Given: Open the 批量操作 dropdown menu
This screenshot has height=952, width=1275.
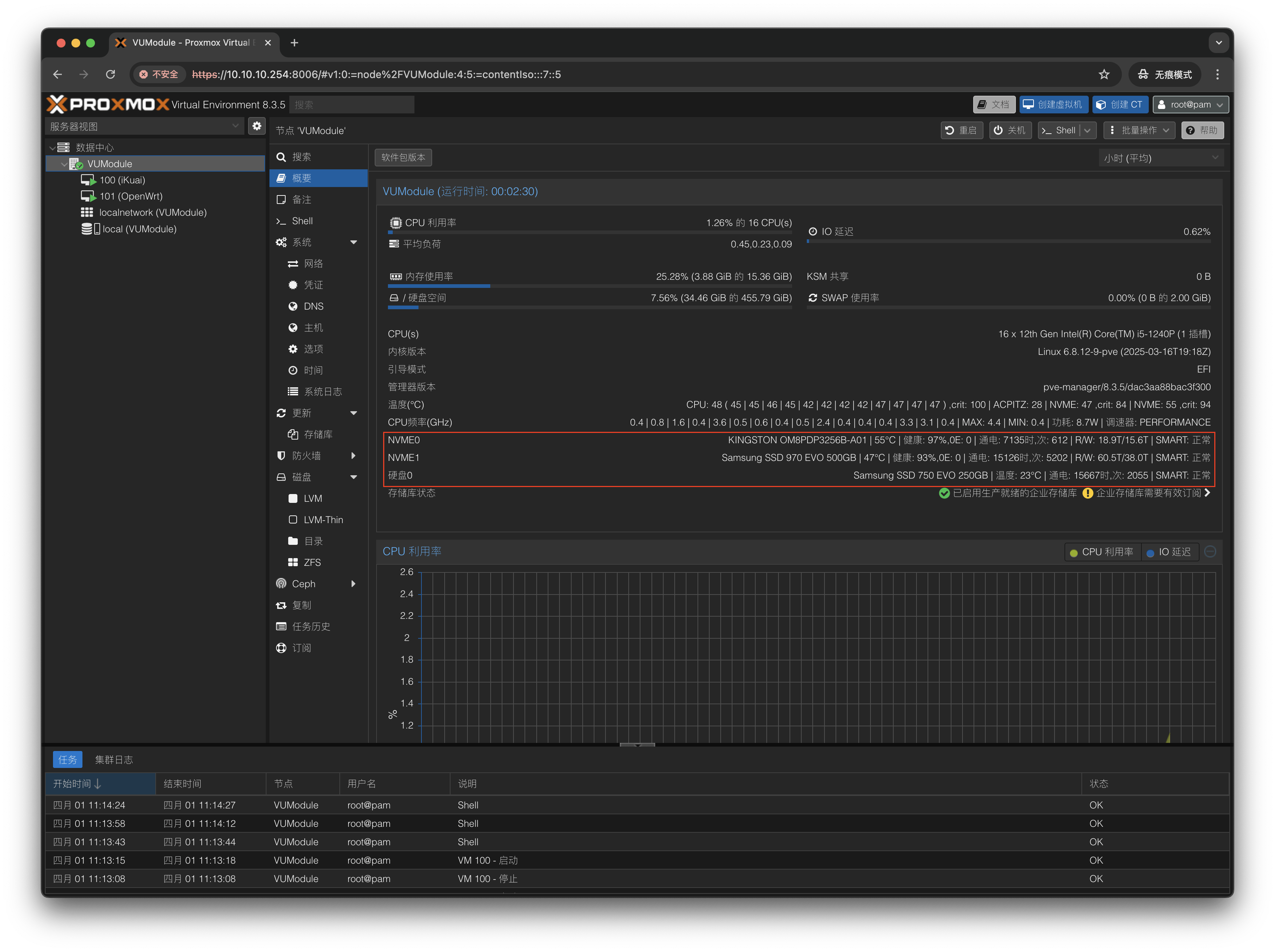Looking at the screenshot, I should pos(1139,130).
